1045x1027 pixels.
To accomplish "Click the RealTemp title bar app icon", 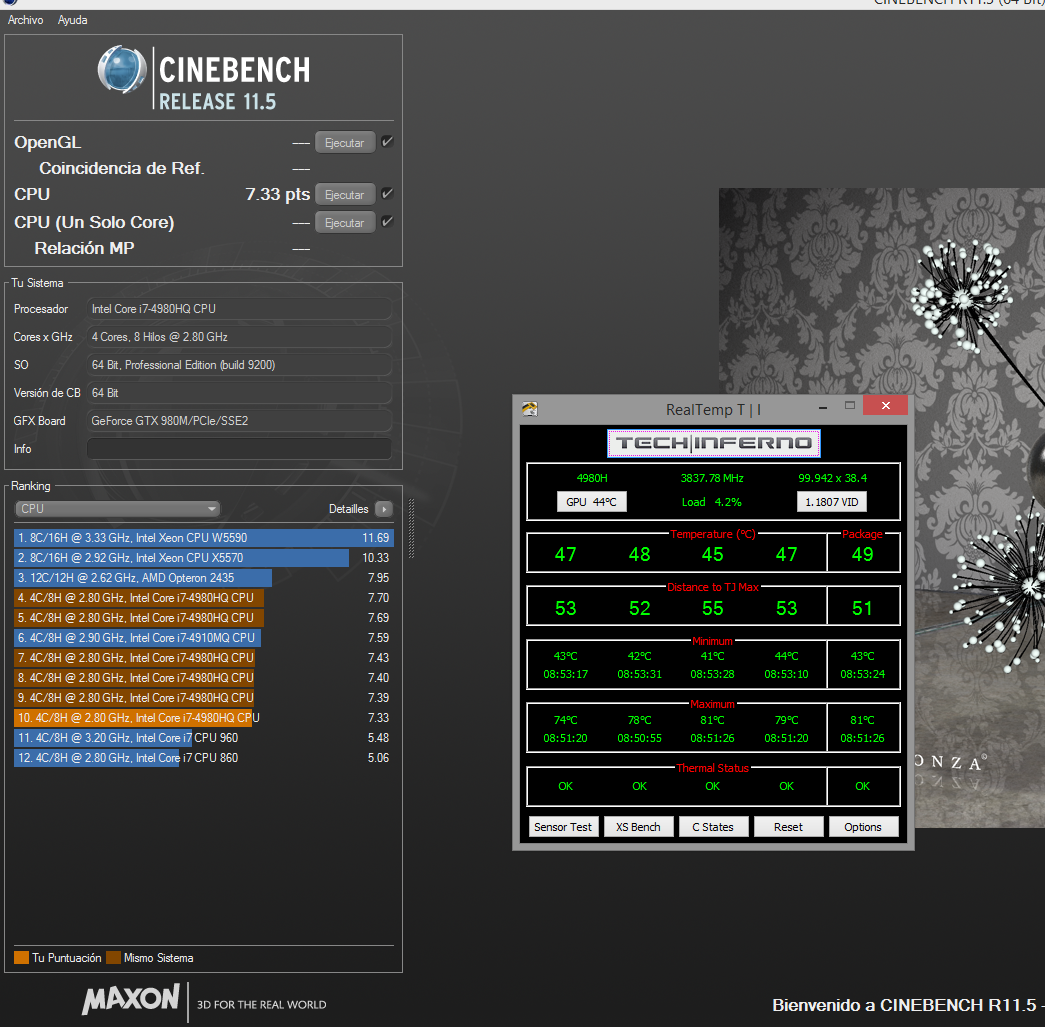I will coord(530,408).
